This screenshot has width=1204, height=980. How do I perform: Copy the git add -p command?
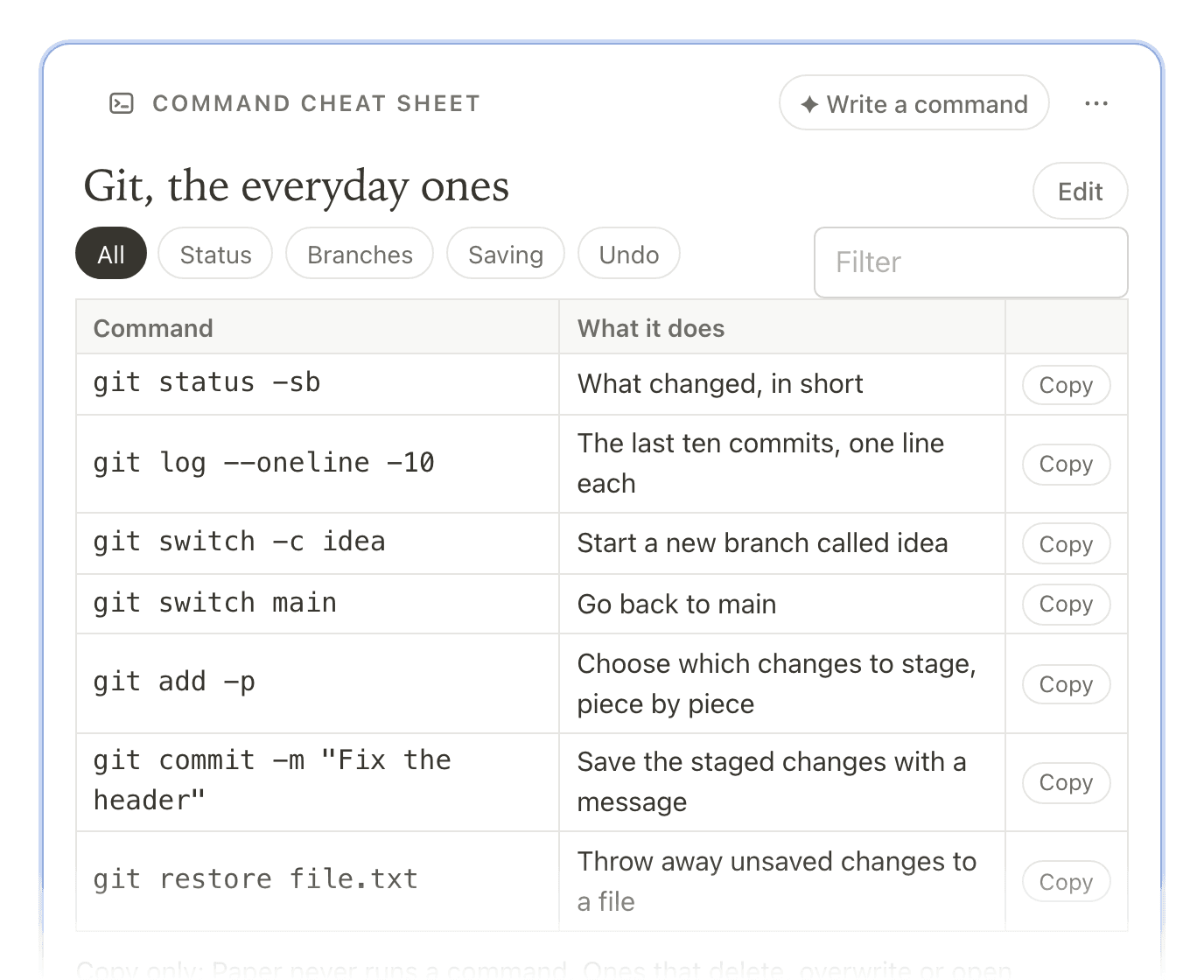1066,684
